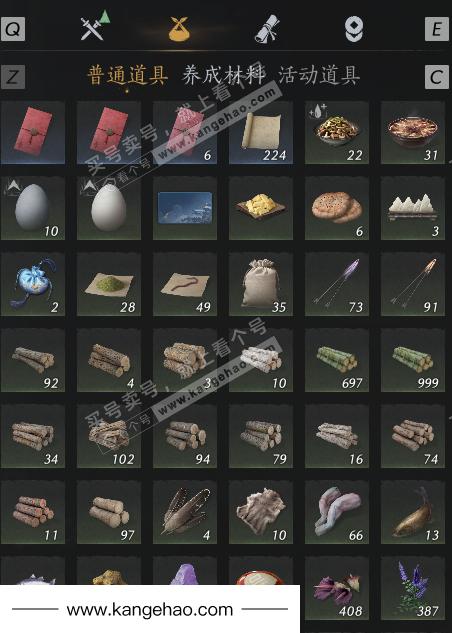Select the blue embroidered pouch item
This screenshot has width=452, height=633.
(33, 284)
